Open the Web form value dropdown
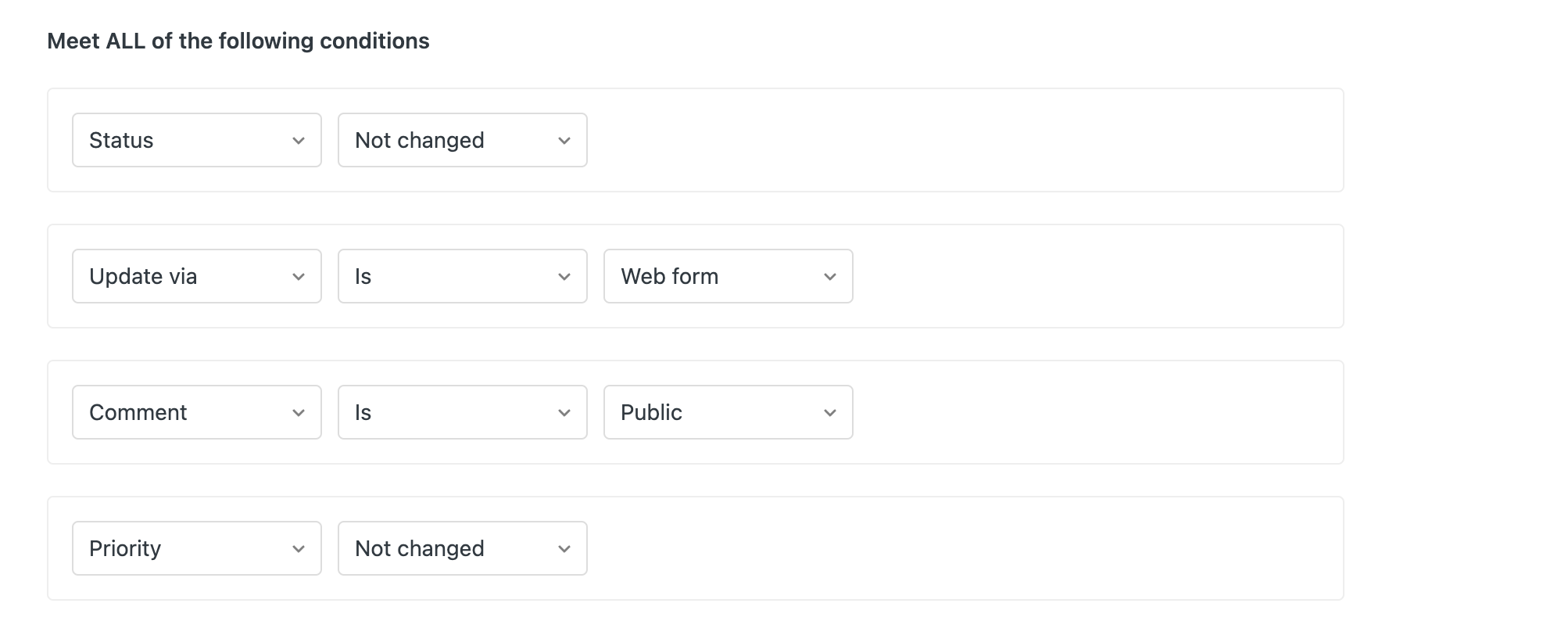 pos(728,276)
